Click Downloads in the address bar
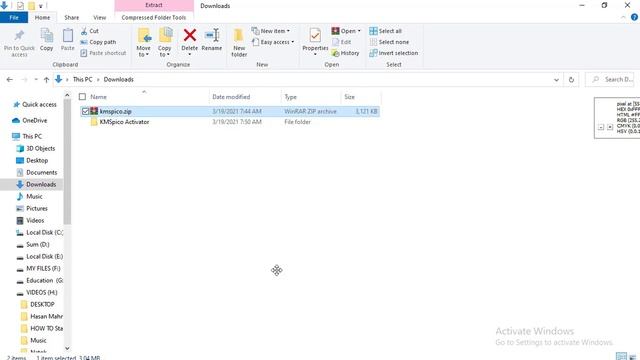Viewport: 640px width, 360px height. click(x=118, y=80)
